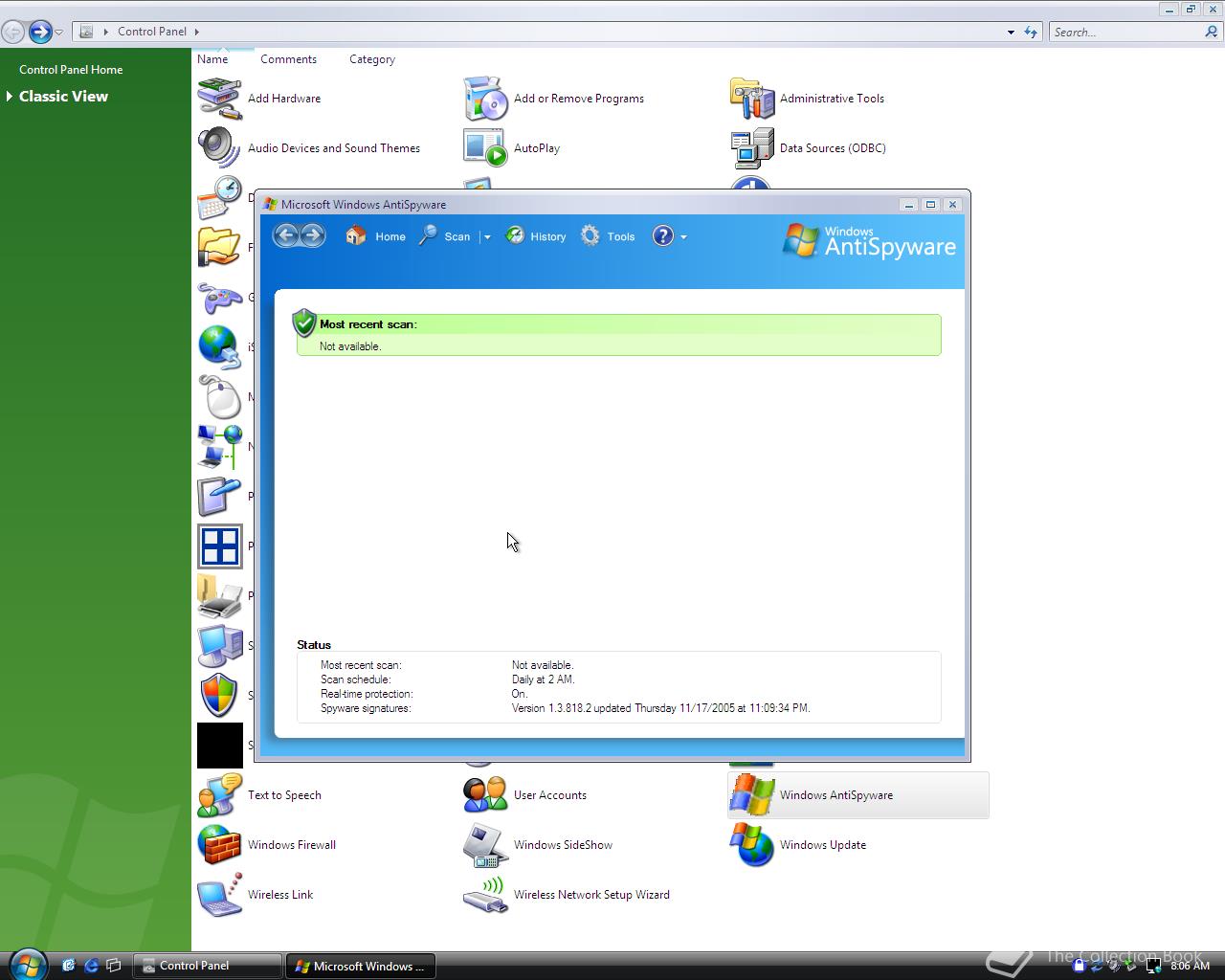This screenshot has height=980, width=1225.
Task: Click the Windows AntiSpyware logo in header
Action: coord(869,241)
